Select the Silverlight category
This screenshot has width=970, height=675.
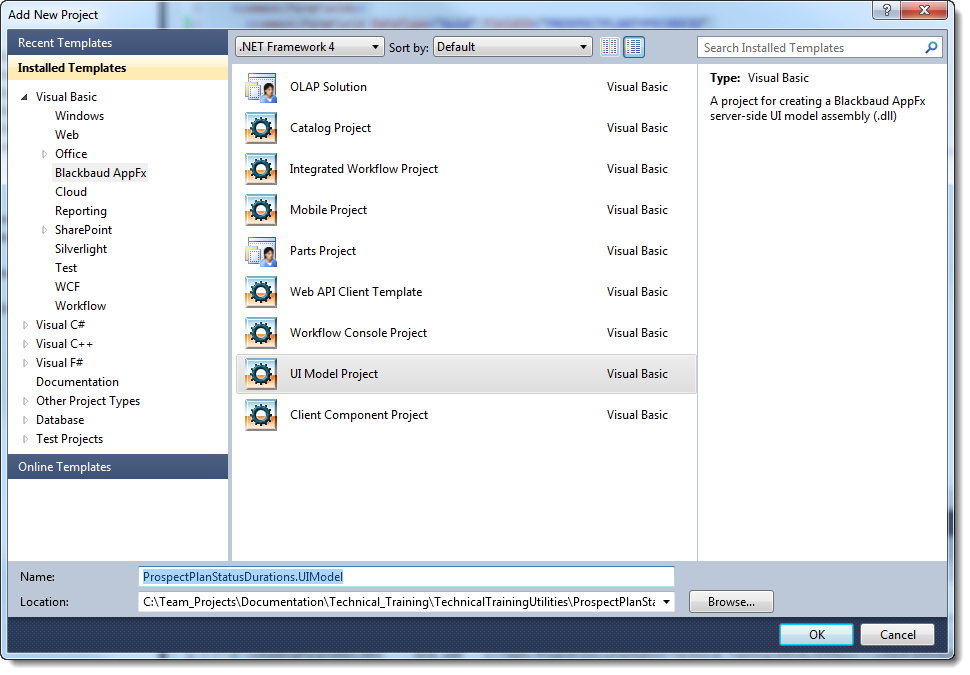click(80, 249)
